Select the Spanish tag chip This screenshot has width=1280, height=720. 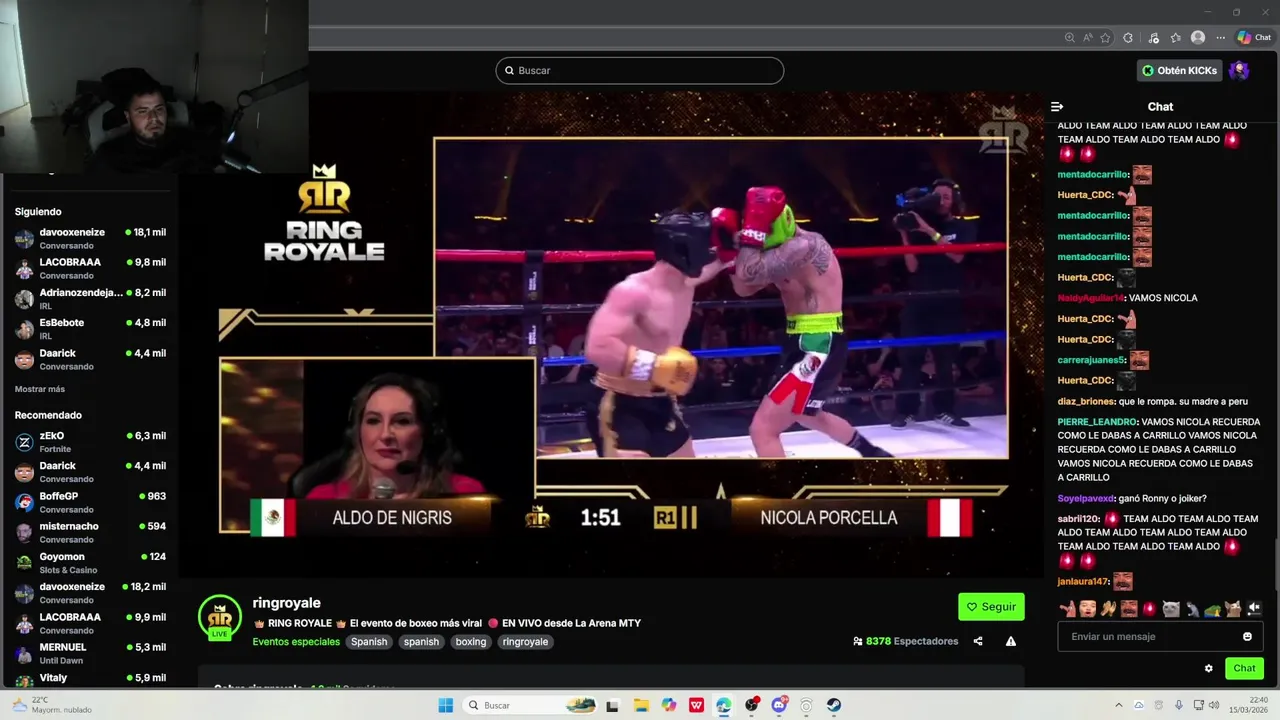369,642
